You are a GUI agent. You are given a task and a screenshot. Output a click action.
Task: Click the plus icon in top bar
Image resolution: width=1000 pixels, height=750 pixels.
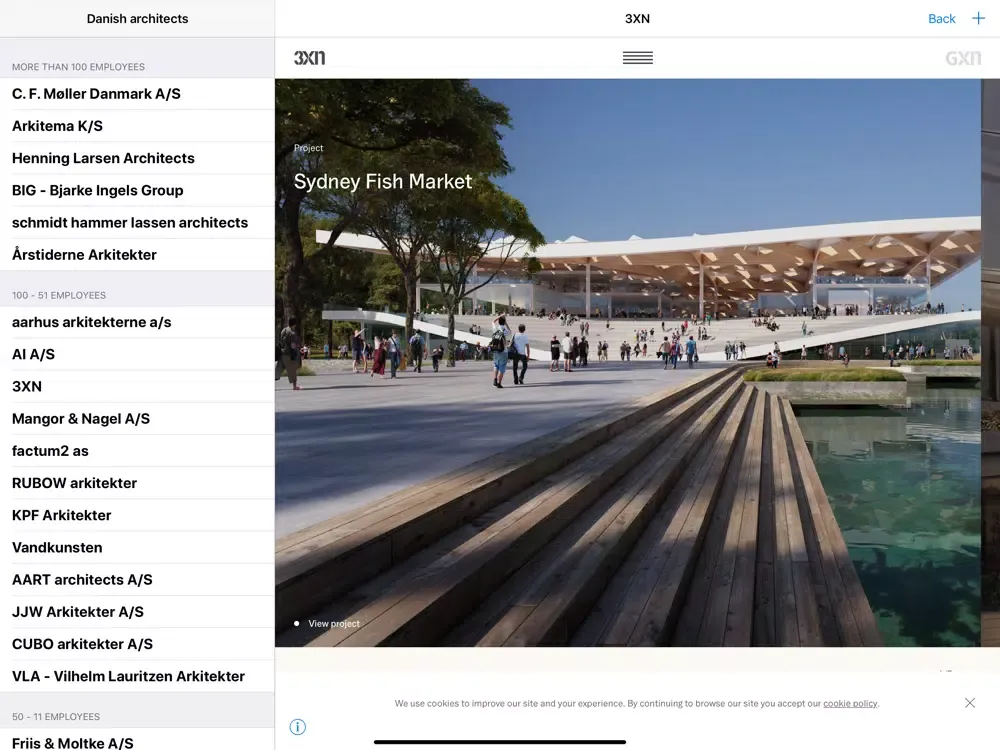click(x=978, y=18)
